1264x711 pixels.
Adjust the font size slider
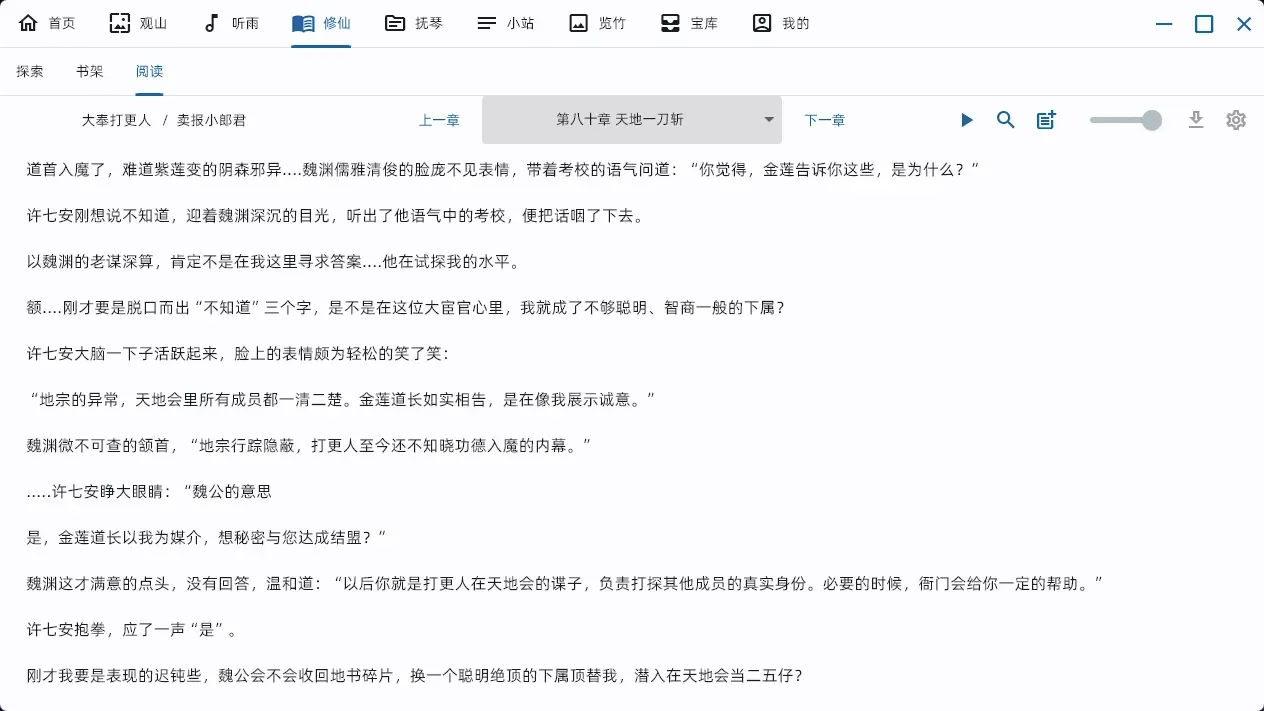[1123, 119]
